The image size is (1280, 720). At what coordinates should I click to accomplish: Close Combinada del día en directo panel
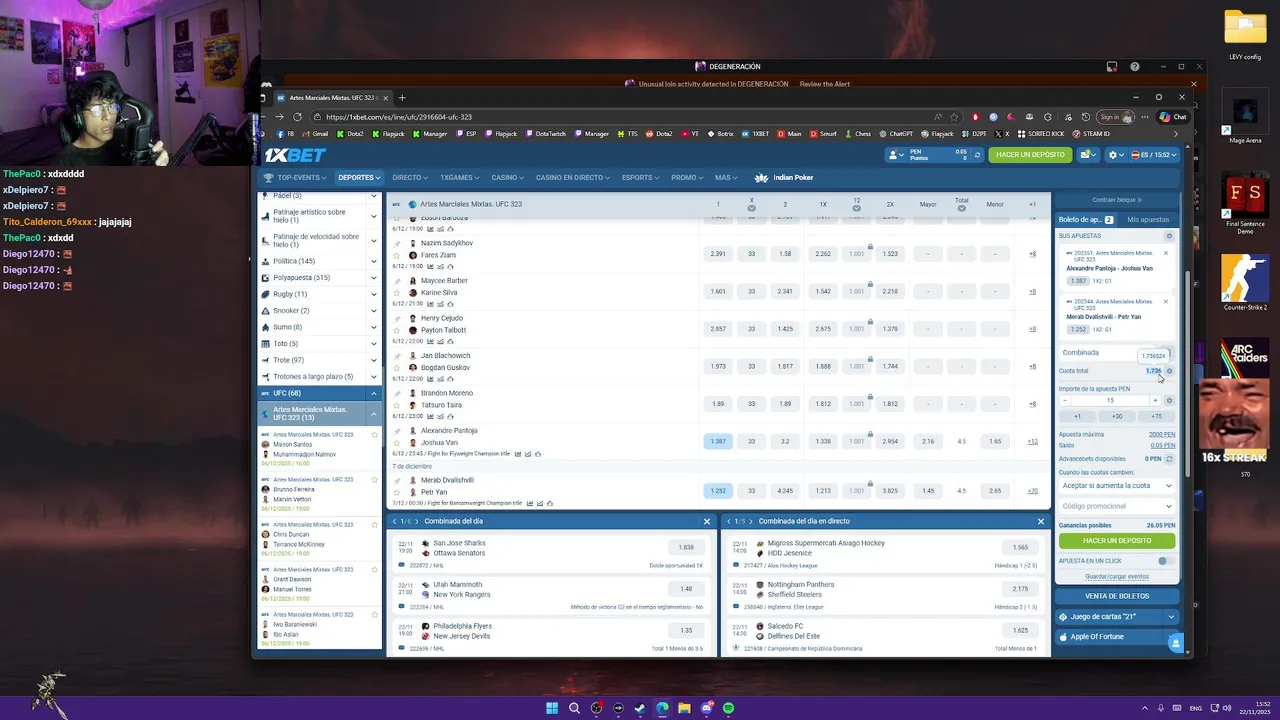click(x=1040, y=521)
